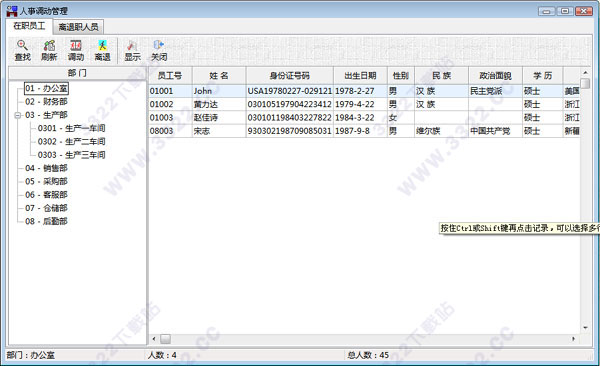Image resolution: width=600 pixels, height=366 pixels.
Task: Maximize the 人事调动管理 window
Action: [565, 11]
